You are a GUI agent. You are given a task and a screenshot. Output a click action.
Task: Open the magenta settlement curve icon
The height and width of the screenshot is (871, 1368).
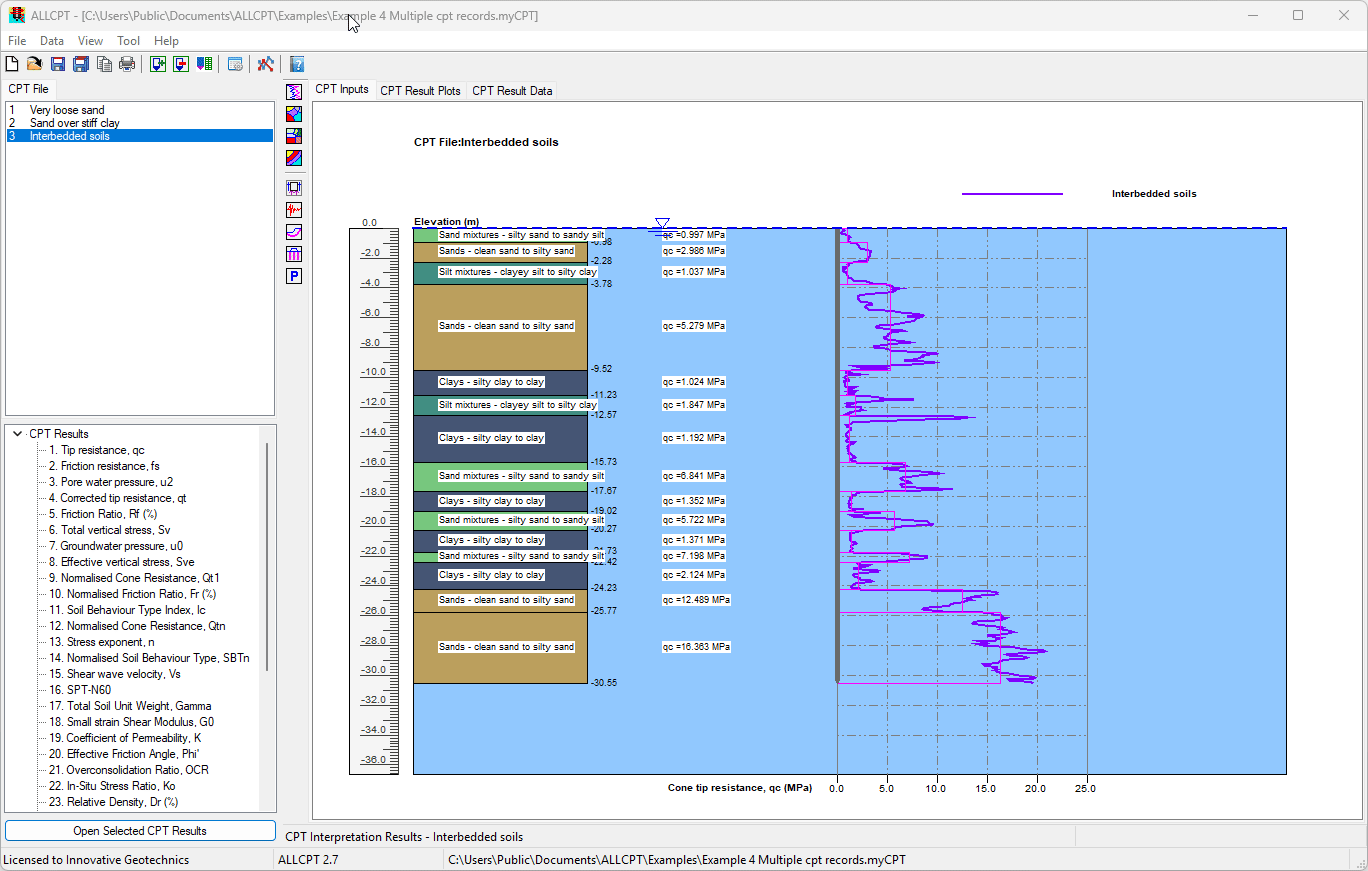[294, 232]
